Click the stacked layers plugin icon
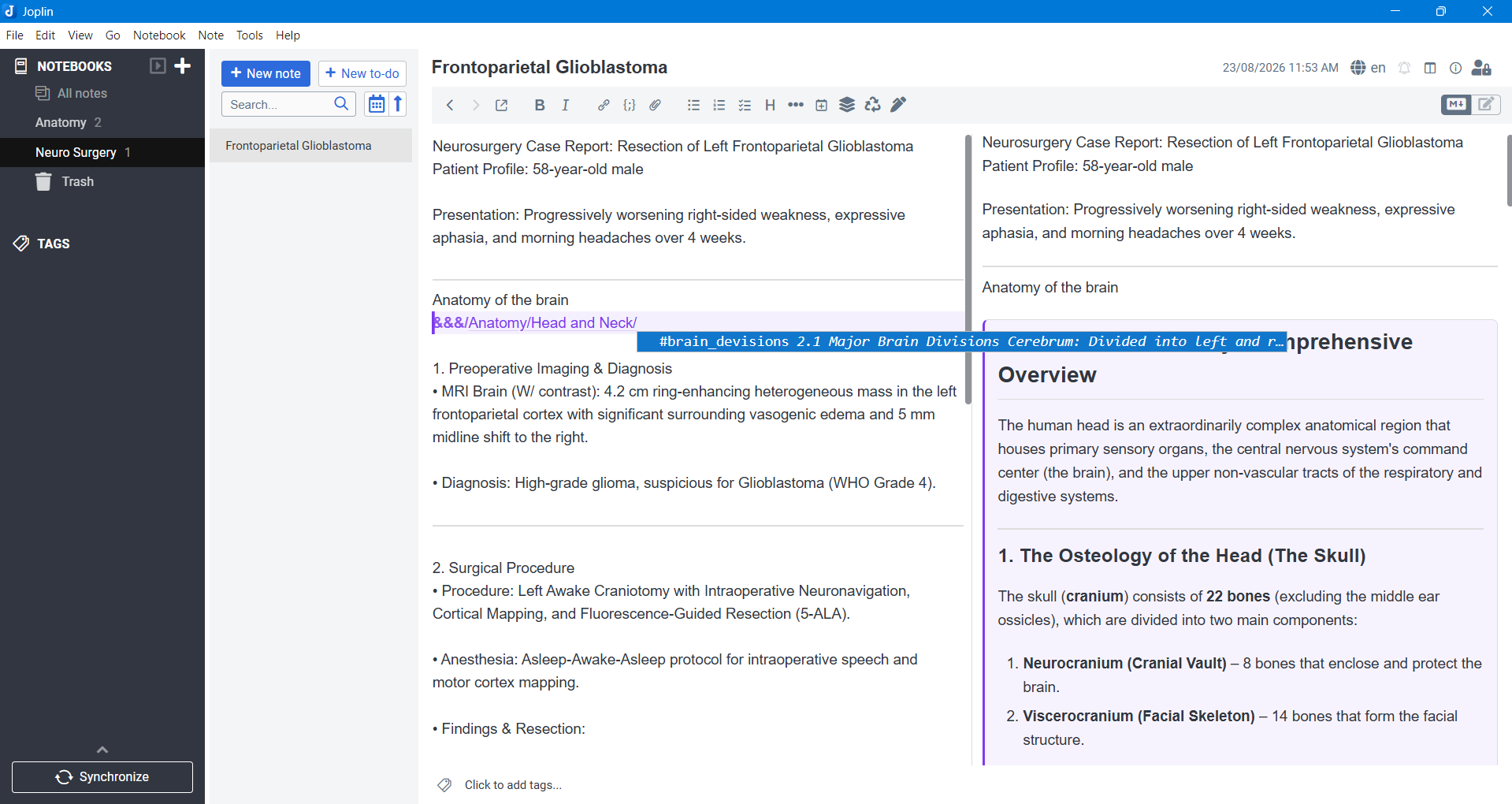Screen dimensions: 1512x804 [847, 105]
